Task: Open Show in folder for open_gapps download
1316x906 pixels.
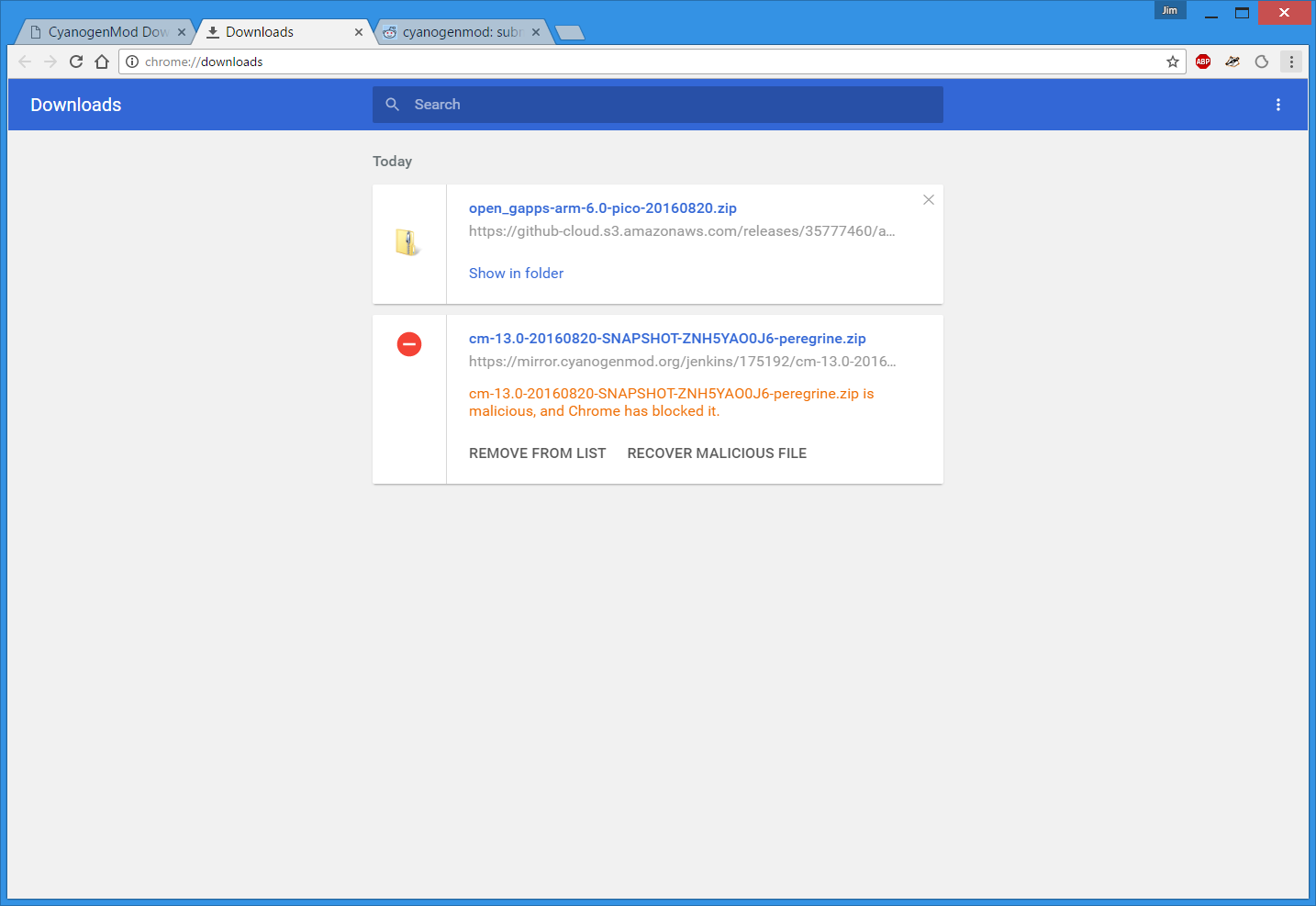Action: [516, 273]
